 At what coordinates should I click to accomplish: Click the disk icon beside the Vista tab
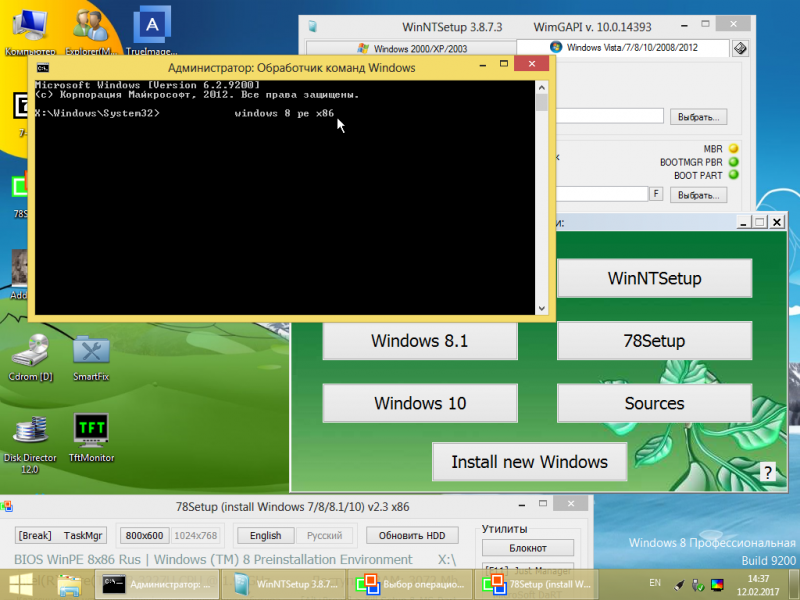coord(740,48)
